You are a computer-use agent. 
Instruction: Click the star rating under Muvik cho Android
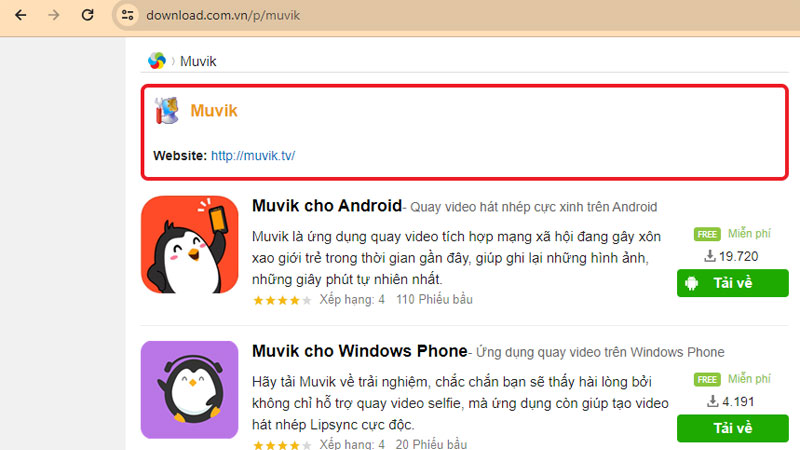coord(282,300)
